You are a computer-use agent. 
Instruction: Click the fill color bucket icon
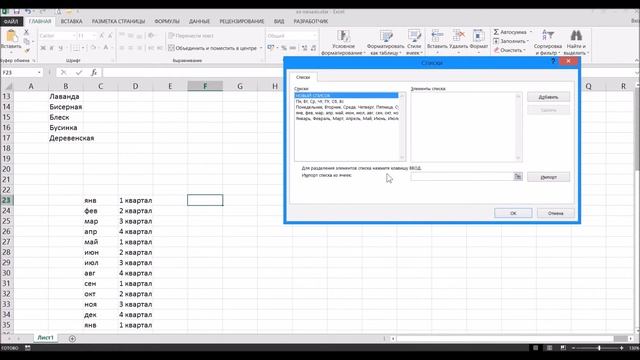(93, 48)
